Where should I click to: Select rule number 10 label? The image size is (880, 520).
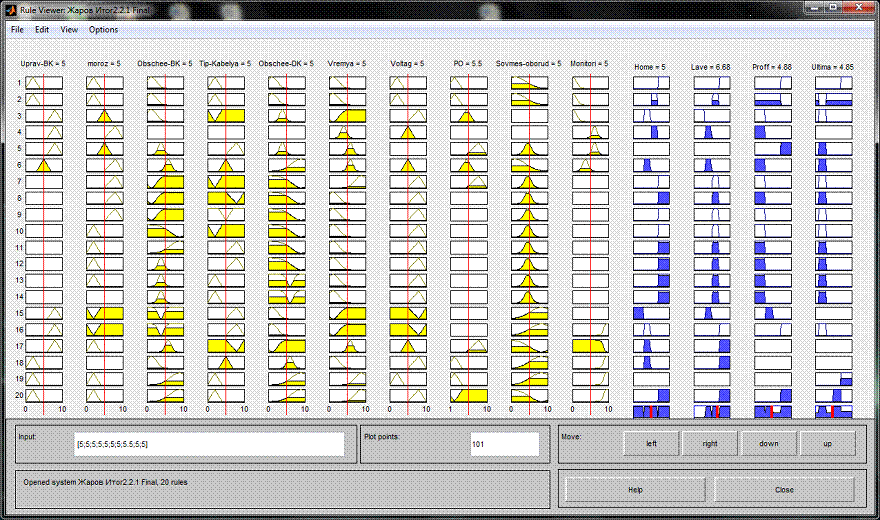click(x=18, y=231)
